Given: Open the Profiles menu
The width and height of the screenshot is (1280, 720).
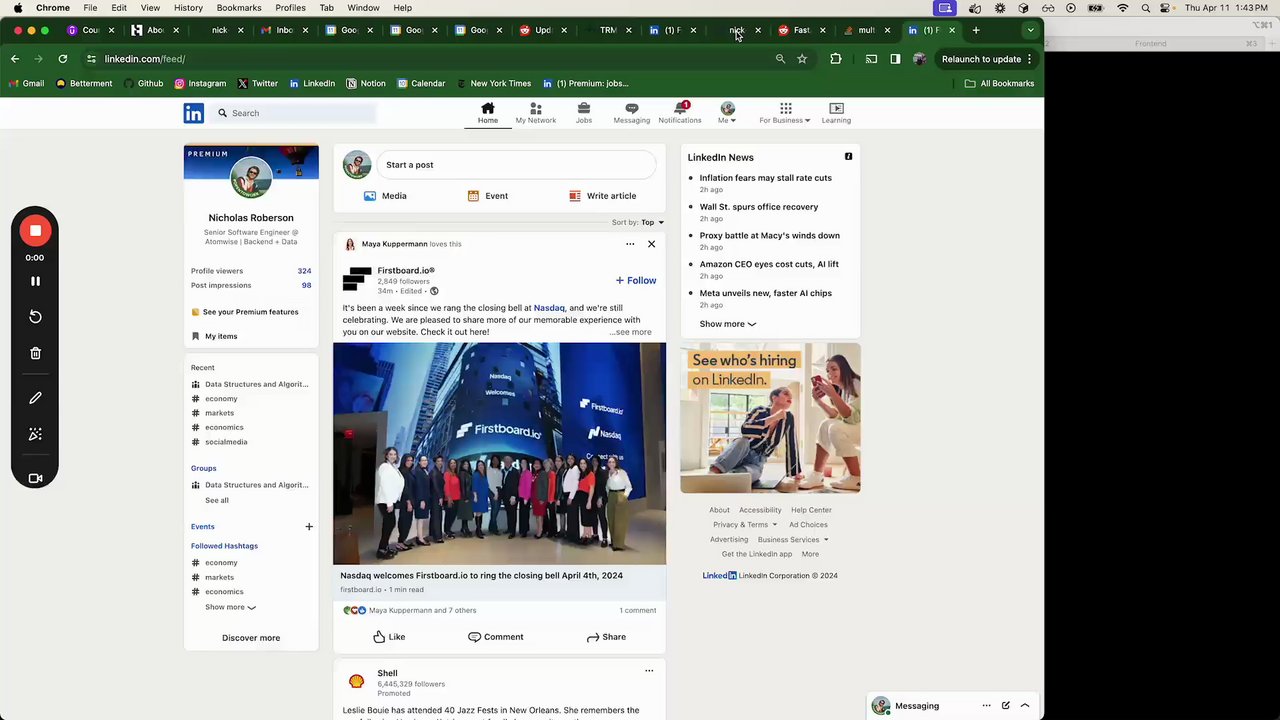Looking at the screenshot, I should (290, 8).
